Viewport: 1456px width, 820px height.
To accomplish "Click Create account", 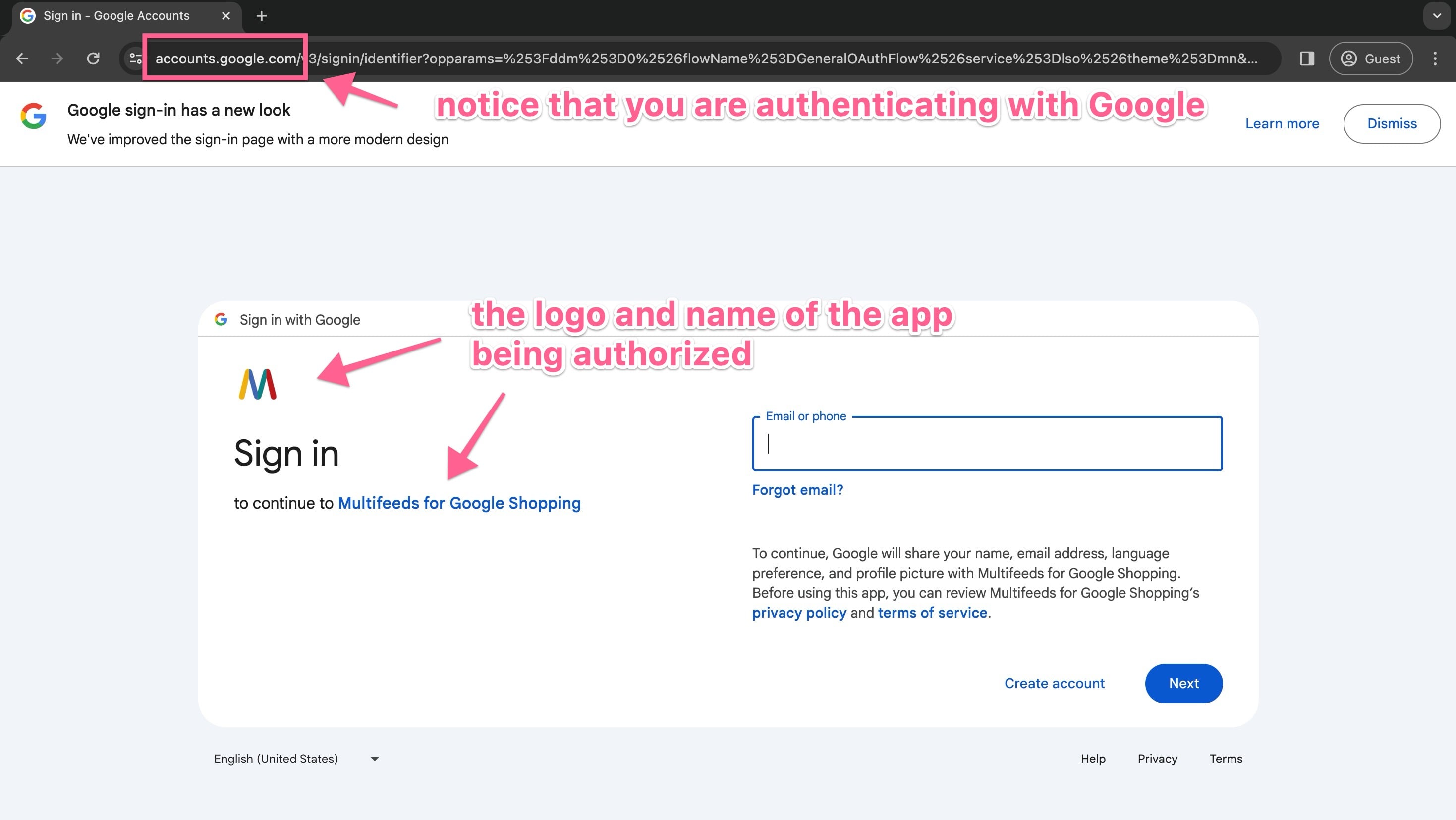I will (x=1054, y=683).
